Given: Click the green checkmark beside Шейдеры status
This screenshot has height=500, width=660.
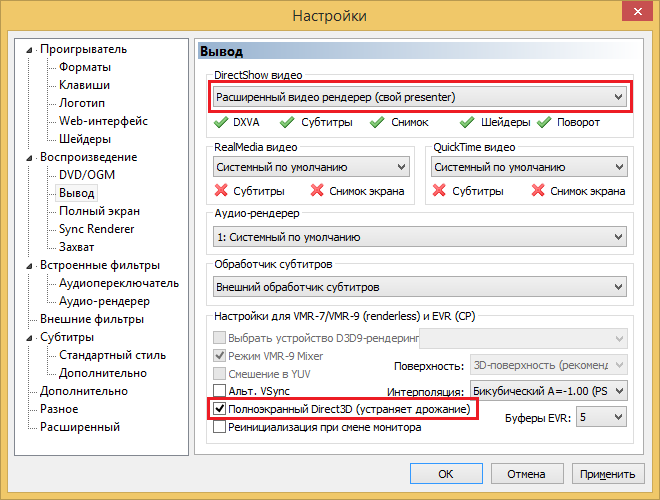Looking at the screenshot, I should [468, 123].
